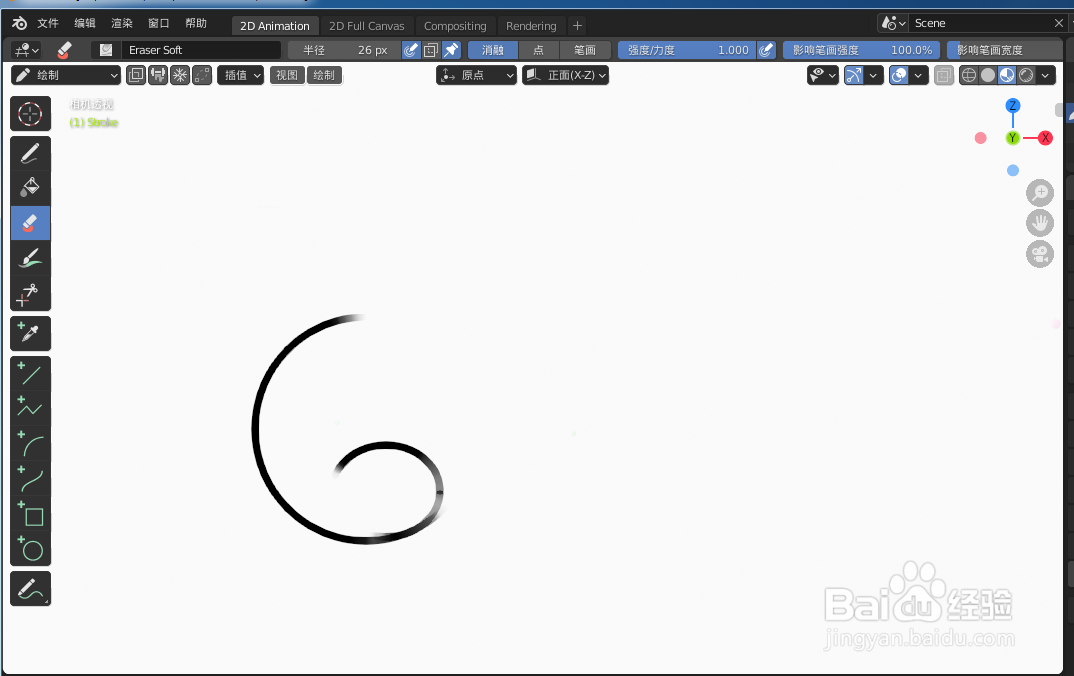The width and height of the screenshot is (1074, 676).
Task: Select the Annotate tool
Action: click(30, 589)
